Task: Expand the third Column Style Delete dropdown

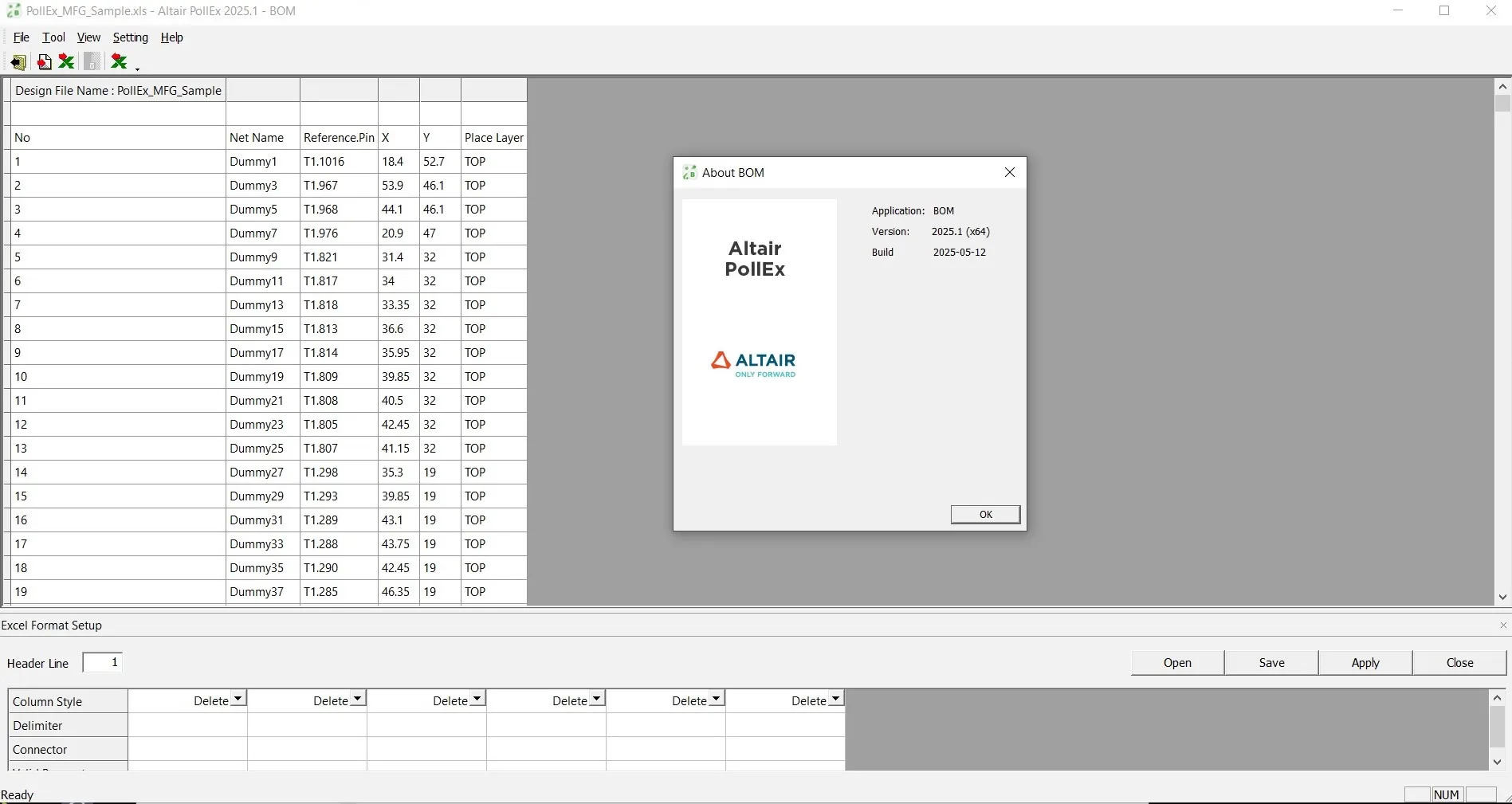Action: (477, 700)
